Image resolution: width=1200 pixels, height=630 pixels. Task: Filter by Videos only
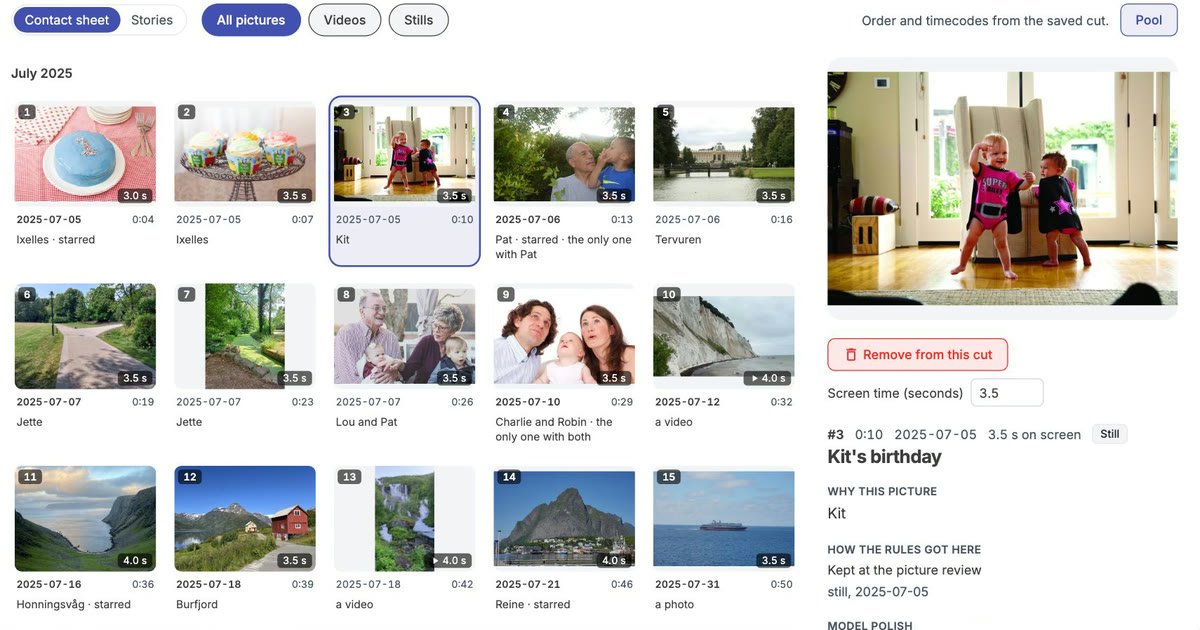click(x=345, y=20)
